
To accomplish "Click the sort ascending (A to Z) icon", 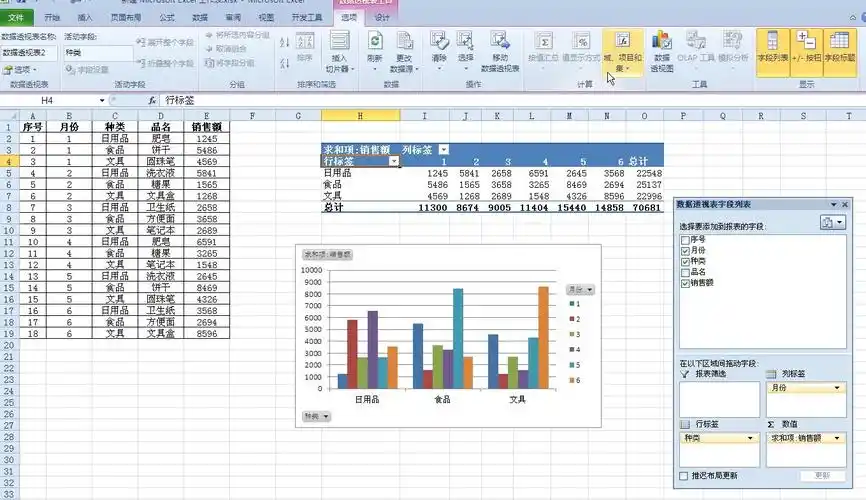I will pyautogui.click(x=284, y=43).
